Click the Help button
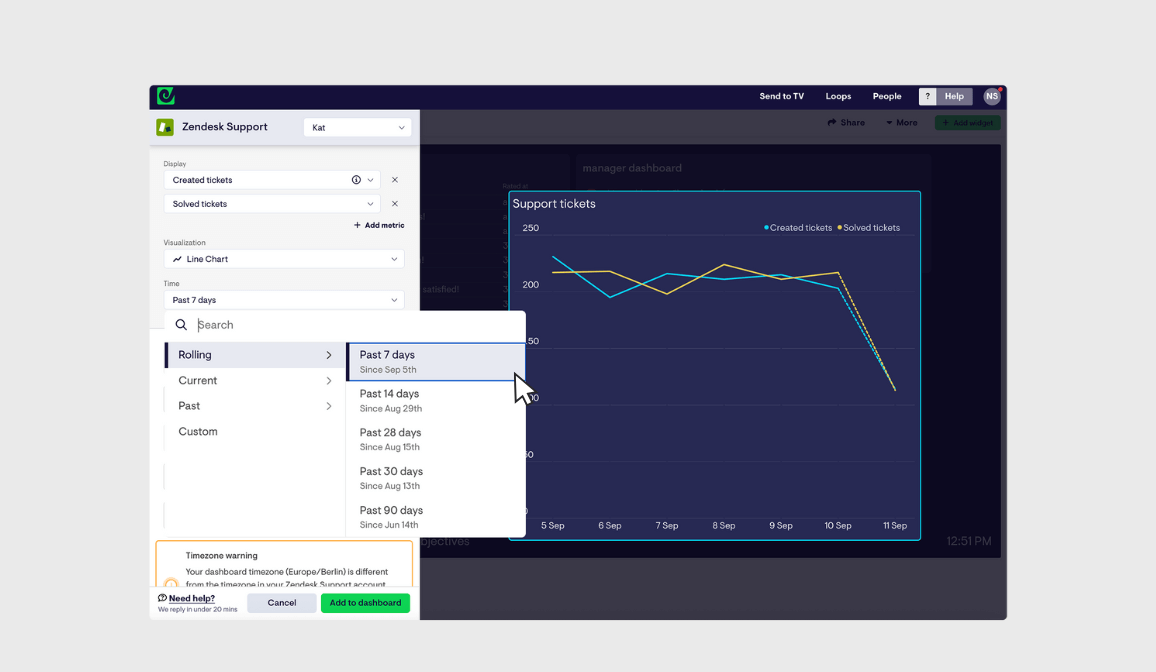 pos(954,97)
